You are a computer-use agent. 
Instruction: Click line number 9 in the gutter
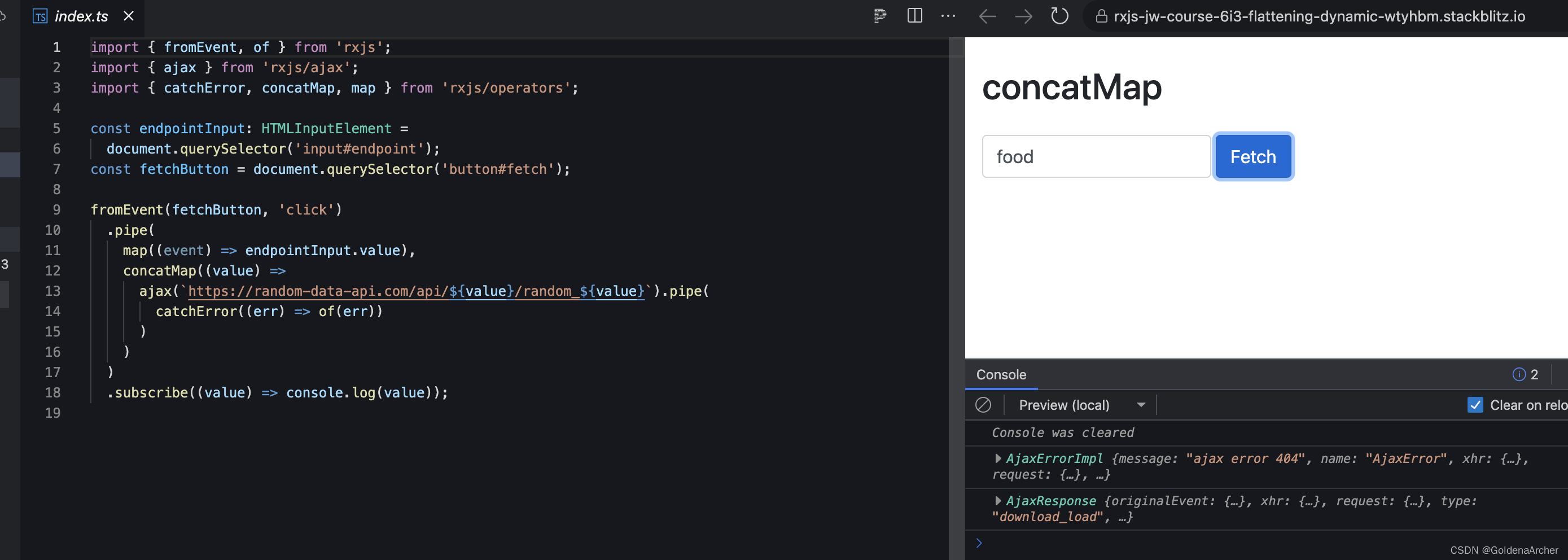point(56,210)
